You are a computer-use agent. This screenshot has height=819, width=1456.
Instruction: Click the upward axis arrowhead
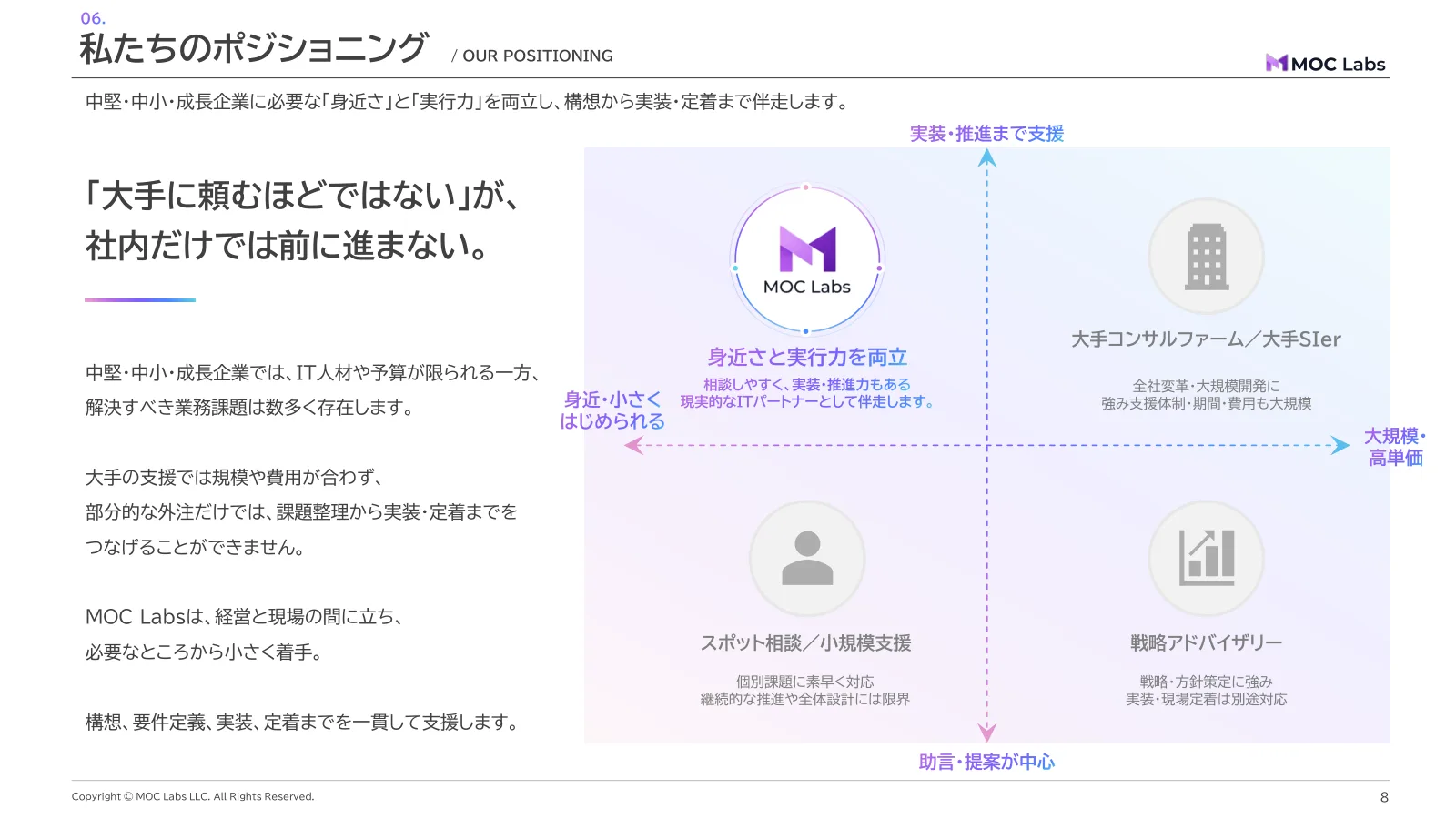(987, 158)
